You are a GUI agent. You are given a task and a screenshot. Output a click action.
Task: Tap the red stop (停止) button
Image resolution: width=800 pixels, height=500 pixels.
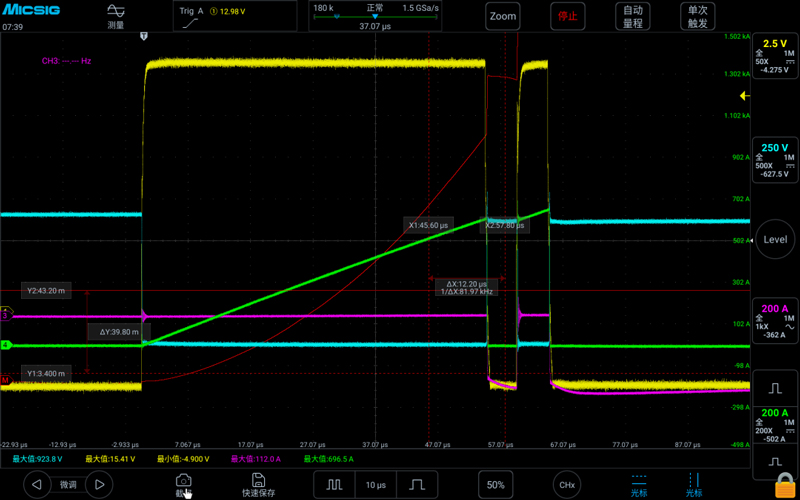coord(567,16)
